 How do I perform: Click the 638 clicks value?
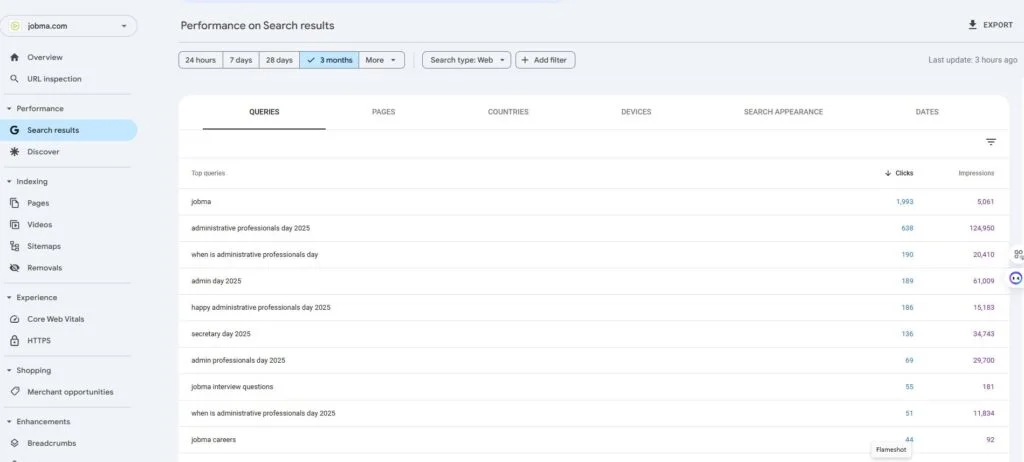tap(907, 229)
